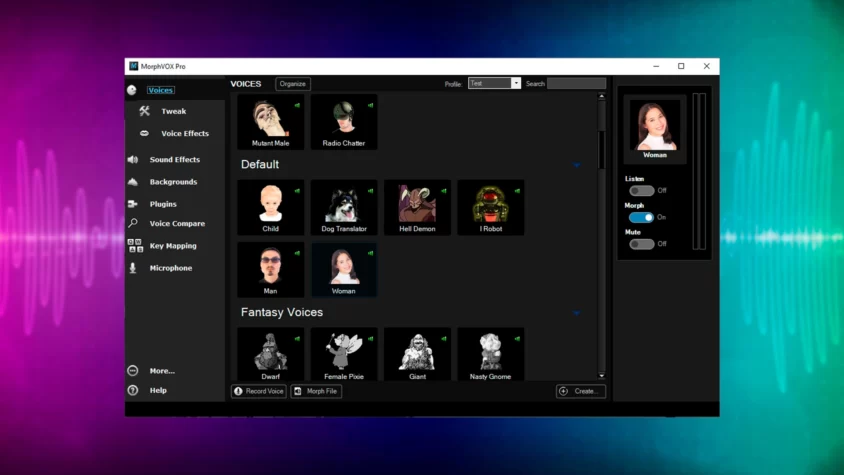This screenshot has height=475, width=844.
Task: Select the Man voice thumbnail
Action: [271, 270]
